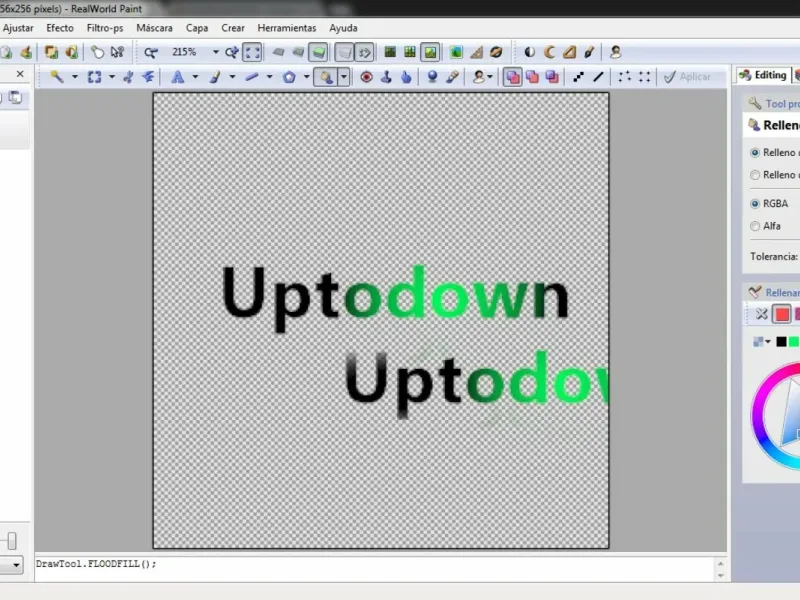Switch to the Editing tab
Image resolution: width=800 pixels, height=600 pixels.
click(x=763, y=76)
